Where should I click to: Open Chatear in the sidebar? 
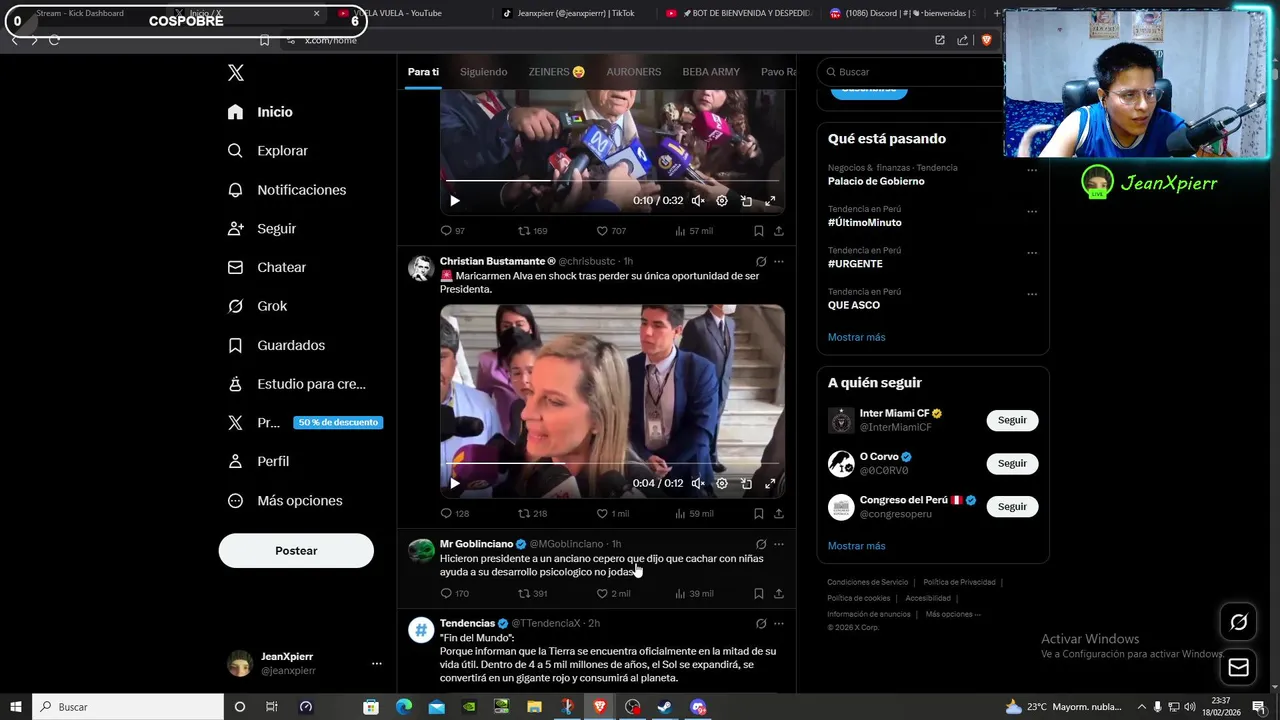267,268
